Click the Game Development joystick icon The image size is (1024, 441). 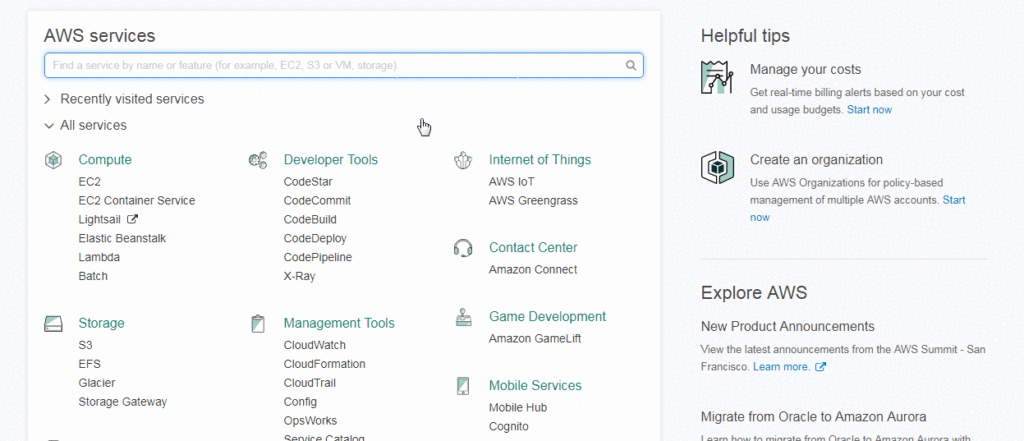point(462,317)
